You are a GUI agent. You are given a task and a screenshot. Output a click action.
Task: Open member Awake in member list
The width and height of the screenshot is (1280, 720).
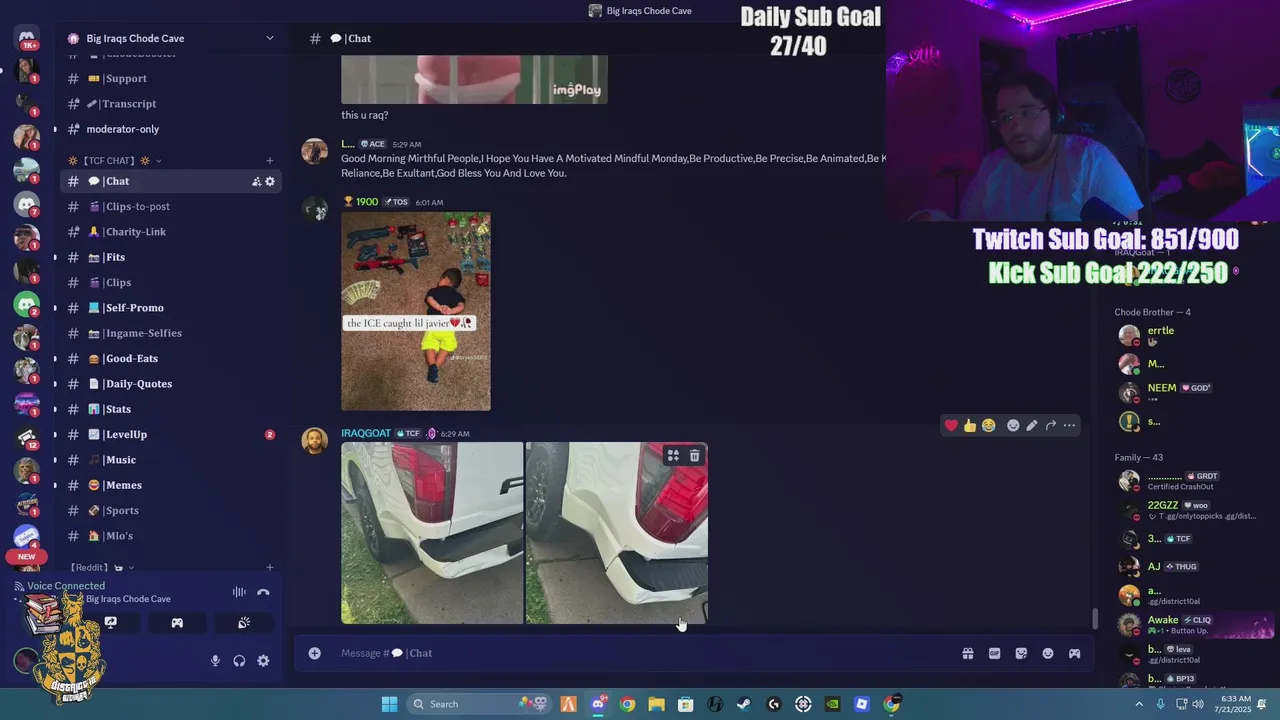click(1192, 625)
